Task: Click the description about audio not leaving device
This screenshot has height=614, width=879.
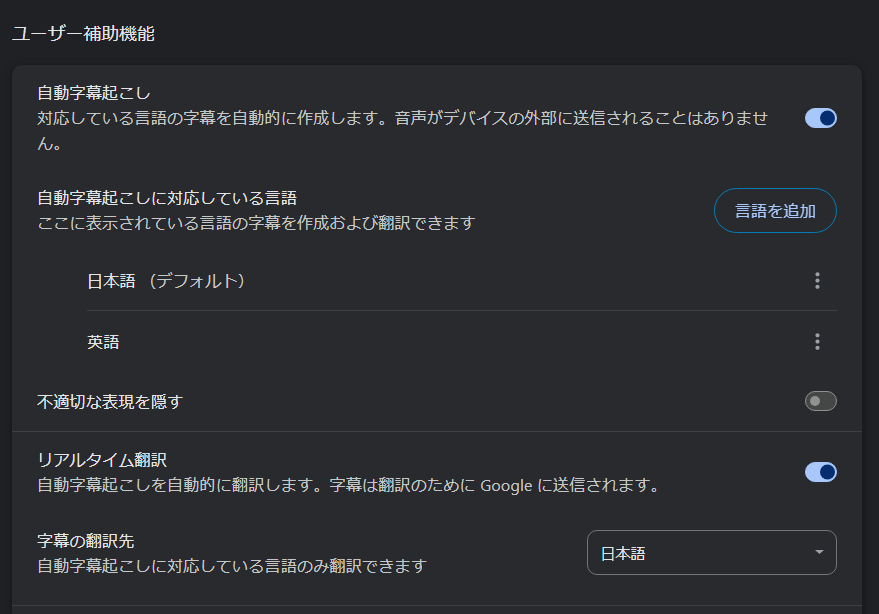Action: click(x=402, y=119)
